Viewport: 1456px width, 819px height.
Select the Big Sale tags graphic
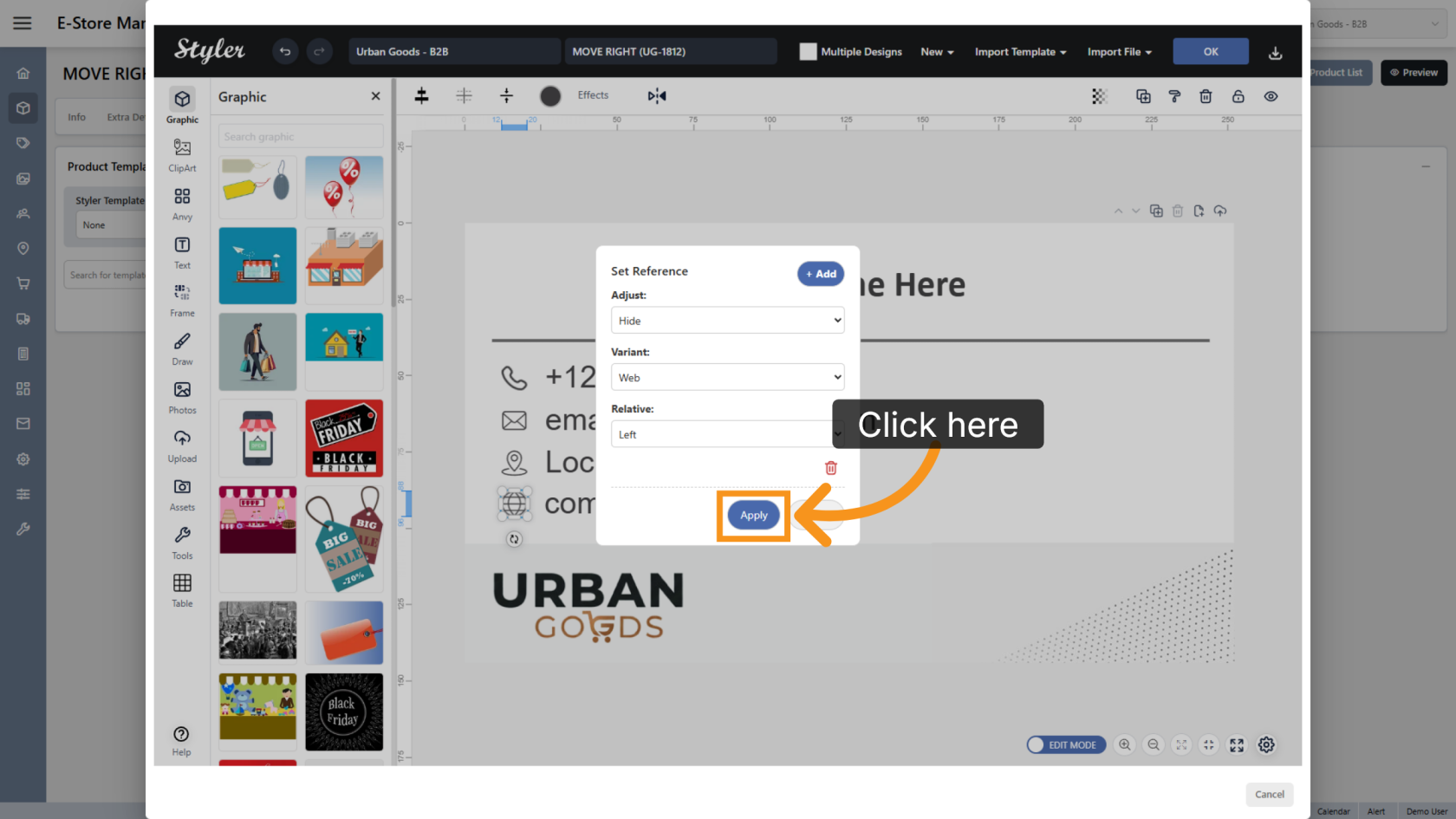coord(344,538)
